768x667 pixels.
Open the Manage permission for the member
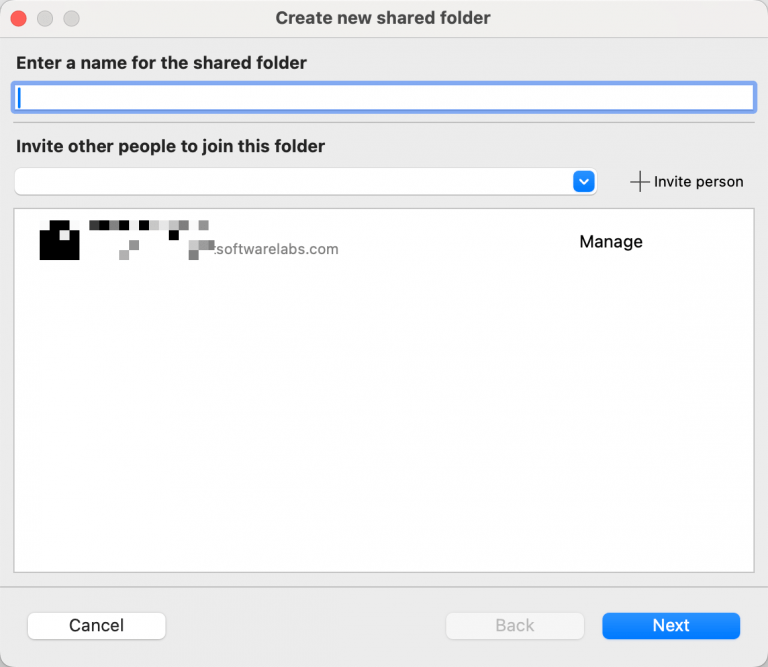point(610,242)
